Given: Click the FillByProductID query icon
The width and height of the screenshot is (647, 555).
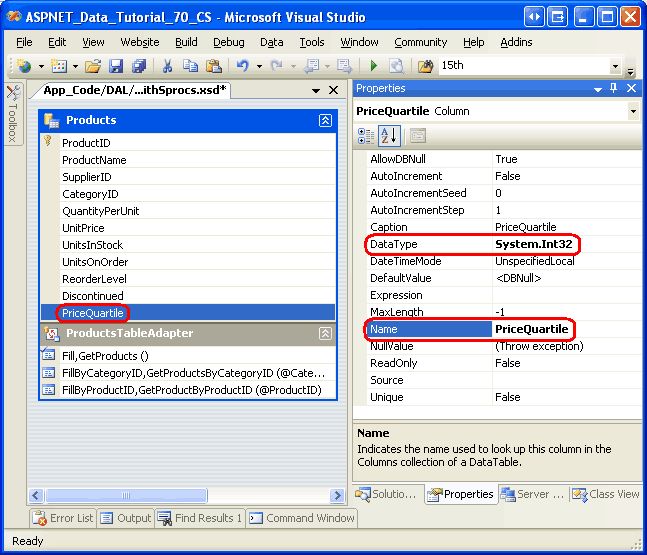Looking at the screenshot, I should [48, 390].
